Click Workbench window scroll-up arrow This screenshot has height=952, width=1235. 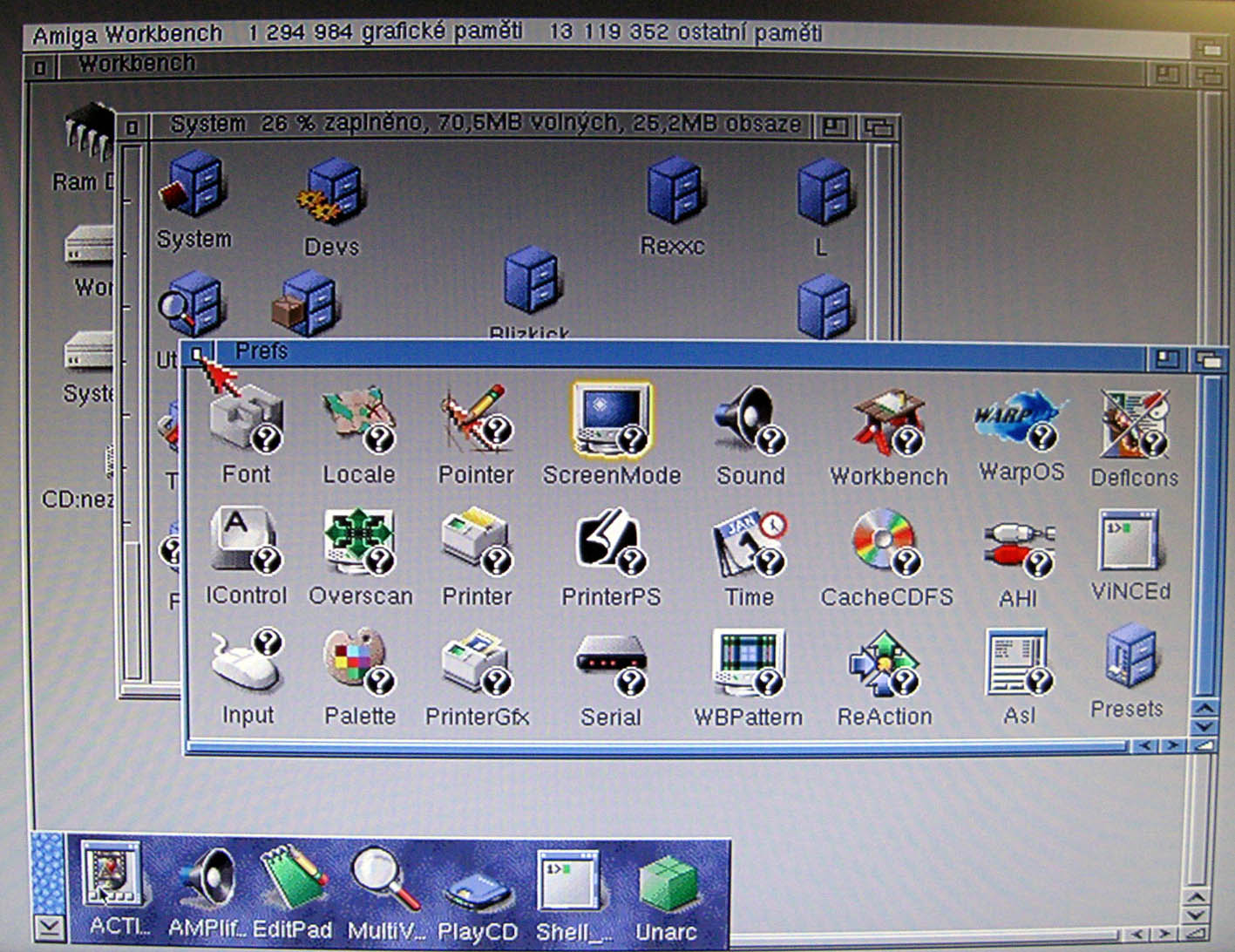(x=1196, y=898)
